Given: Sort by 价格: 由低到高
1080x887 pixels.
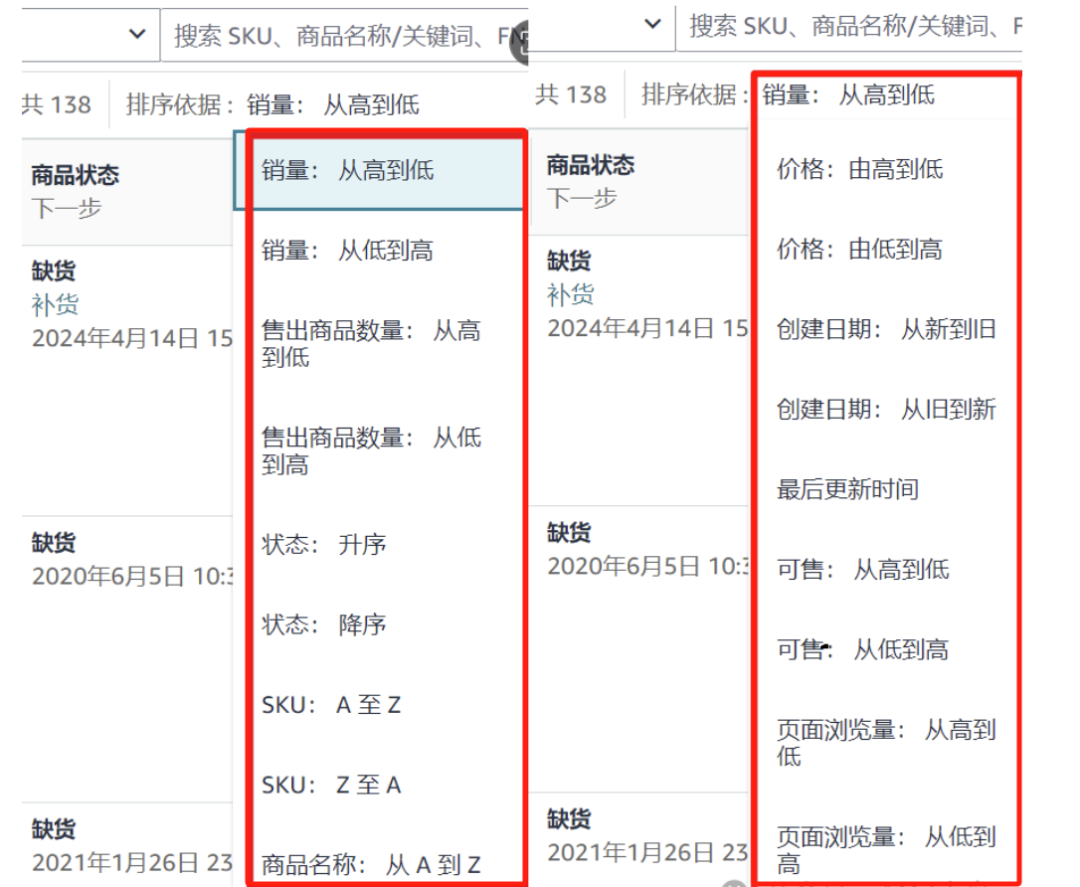Looking at the screenshot, I should tap(860, 249).
